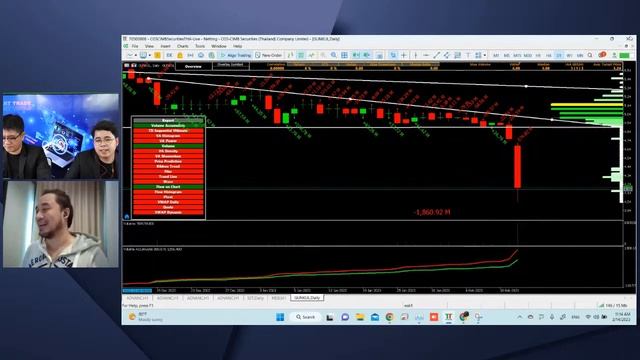Open the Help menu
Viewport: 640px width, 360px height.
238,46
